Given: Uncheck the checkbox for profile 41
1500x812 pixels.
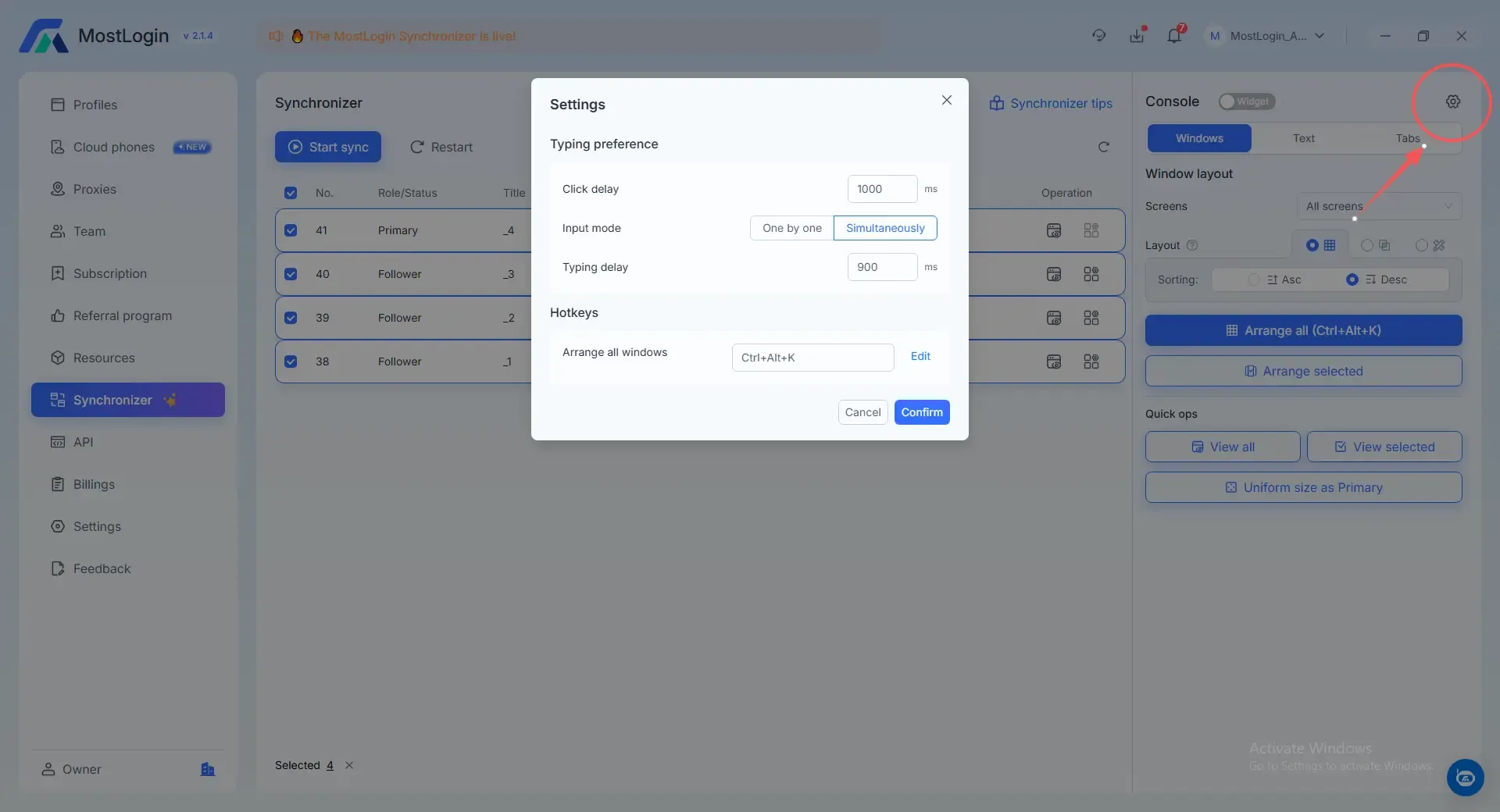Looking at the screenshot, I should pos(291,230).
